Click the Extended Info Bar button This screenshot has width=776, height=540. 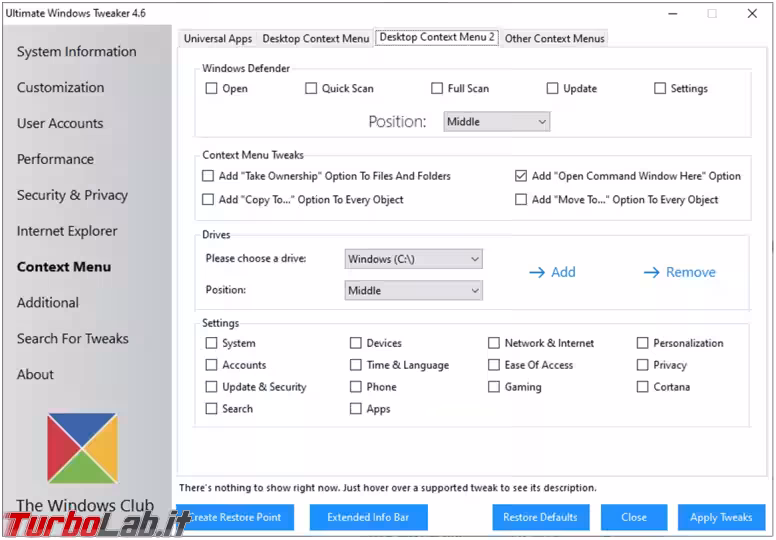[x=369, y=517]
